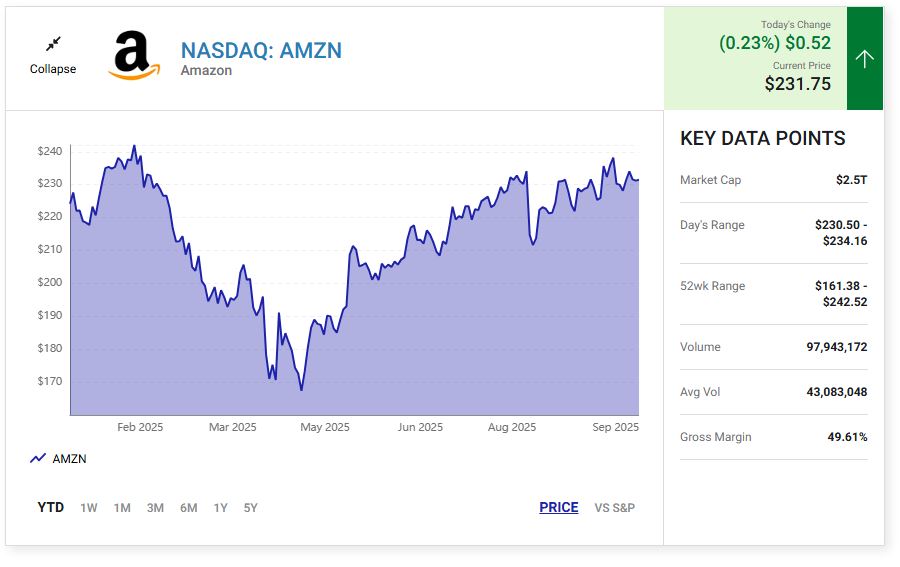Select the 3M time range
Image resolution: width=900 pixels, height=567 pixels.
155,508
